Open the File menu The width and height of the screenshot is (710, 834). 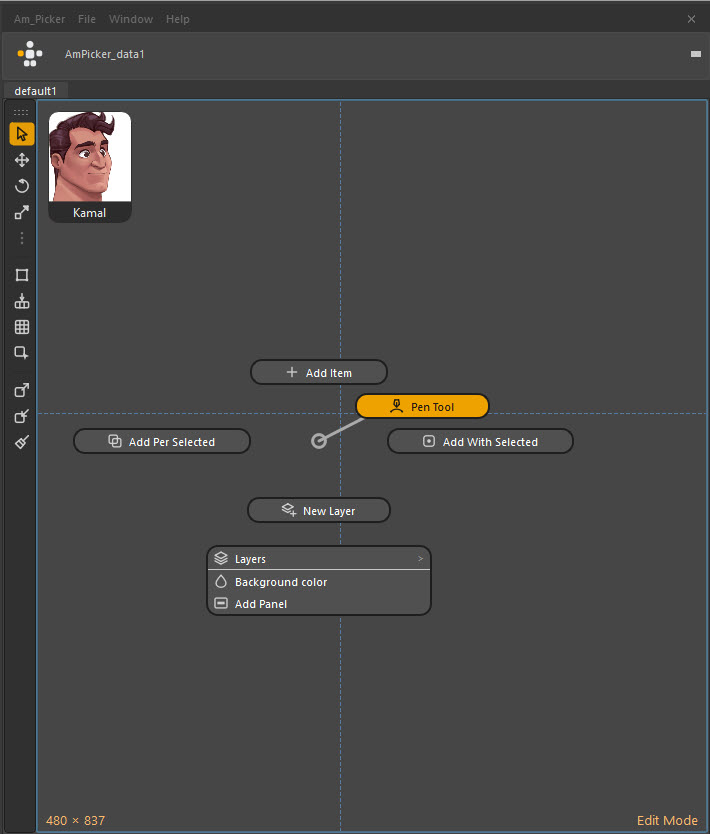87,19
